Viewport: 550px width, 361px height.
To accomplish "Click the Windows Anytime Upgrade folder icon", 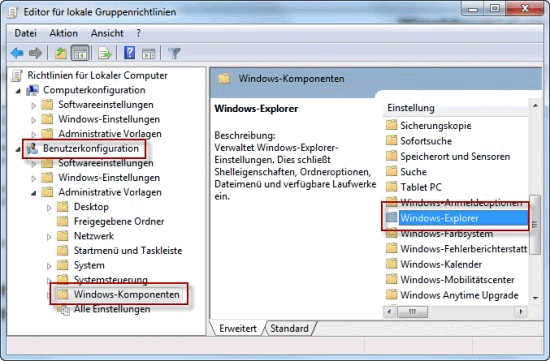I will [391, 295].
